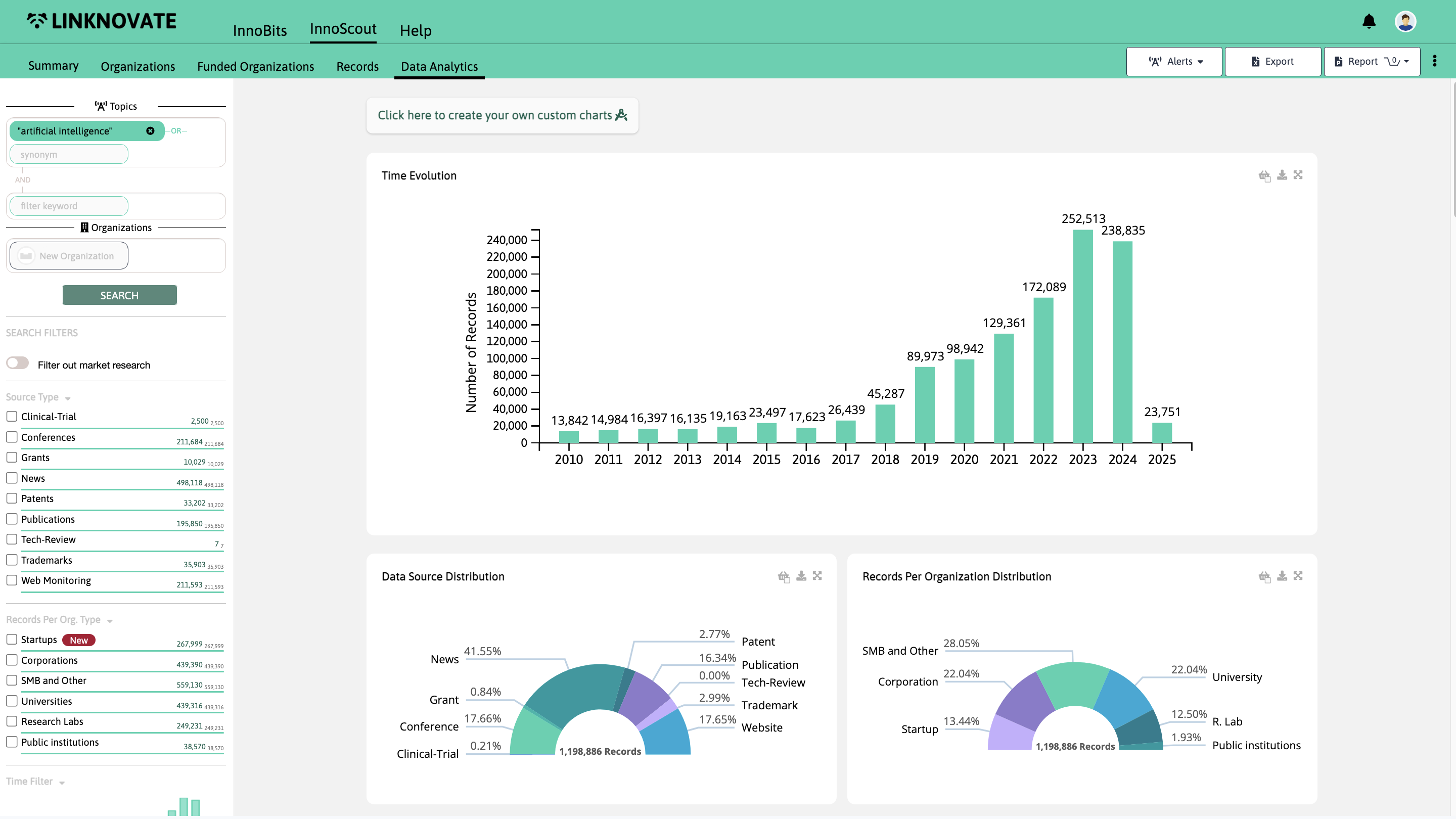This screenshot has width=1456, height=819.
Task: Check the Corporations organization type
Action: pyautogui.click(x=12, y=660)
